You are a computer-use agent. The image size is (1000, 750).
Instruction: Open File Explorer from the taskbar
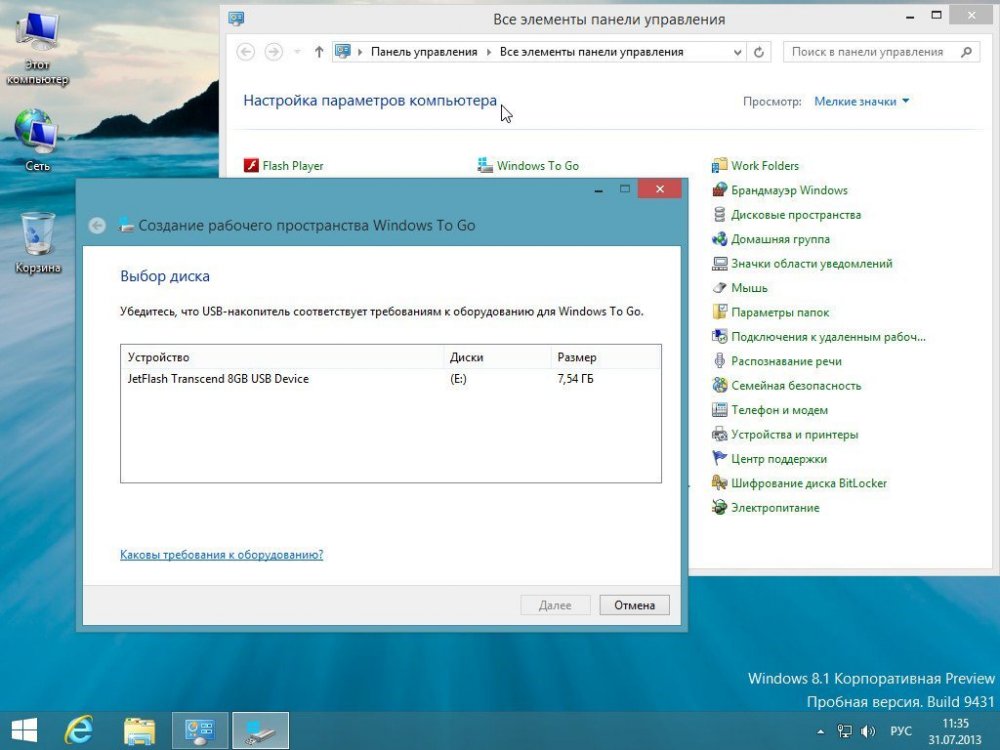(139, 731)
